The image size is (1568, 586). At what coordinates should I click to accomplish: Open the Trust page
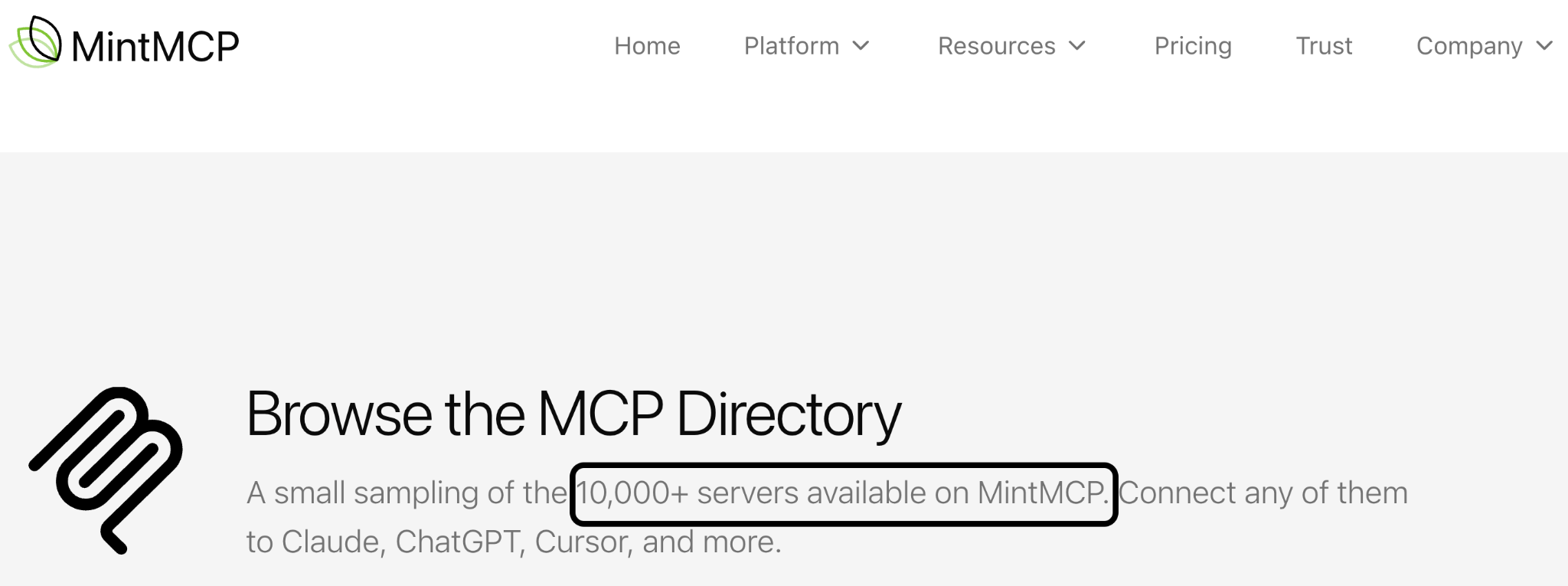tap(1324, 46)
